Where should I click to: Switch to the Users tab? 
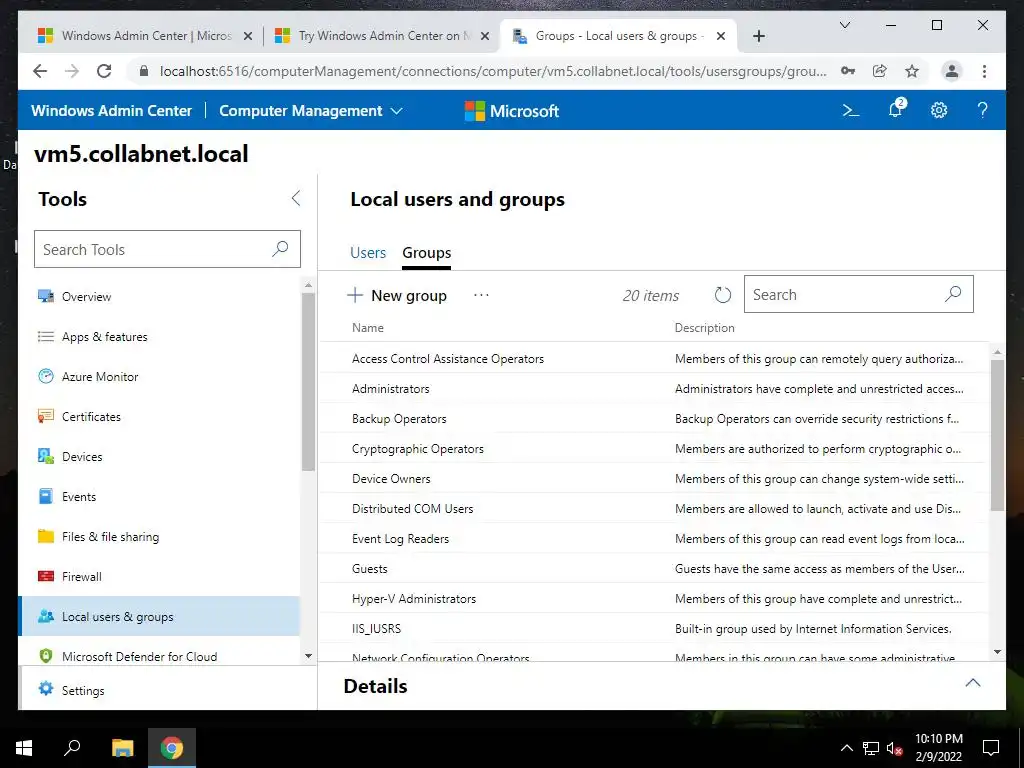pos(368,253)
